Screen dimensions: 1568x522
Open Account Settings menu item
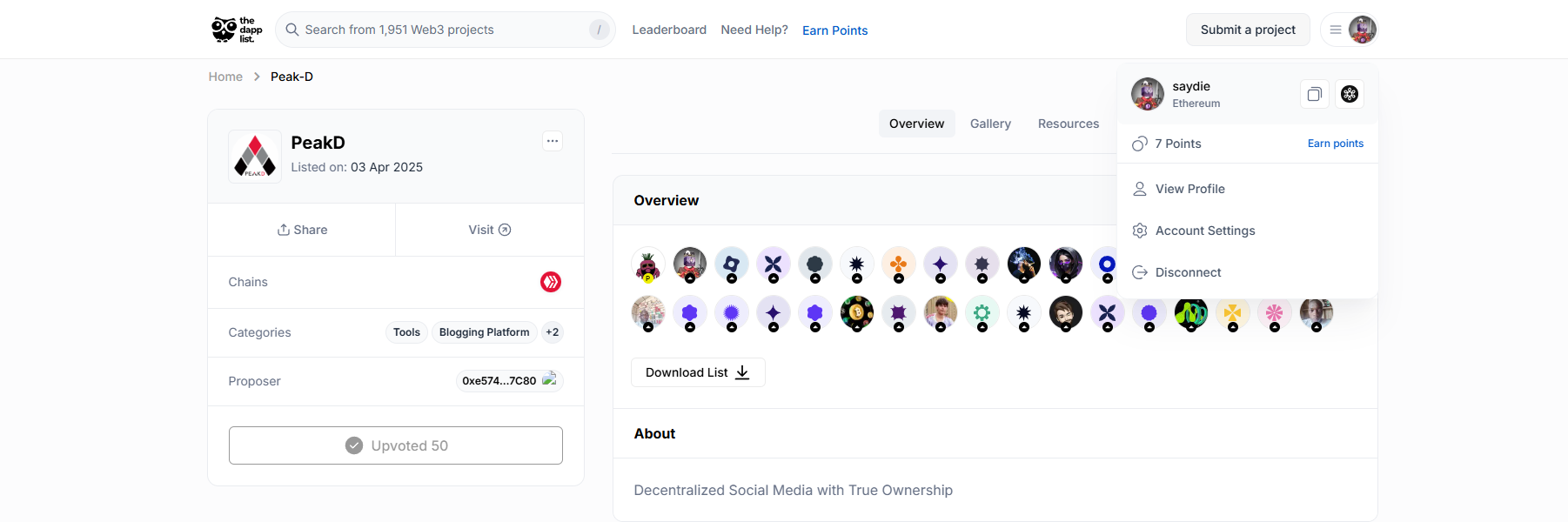pyautogui.click(x=1247, y=231)
